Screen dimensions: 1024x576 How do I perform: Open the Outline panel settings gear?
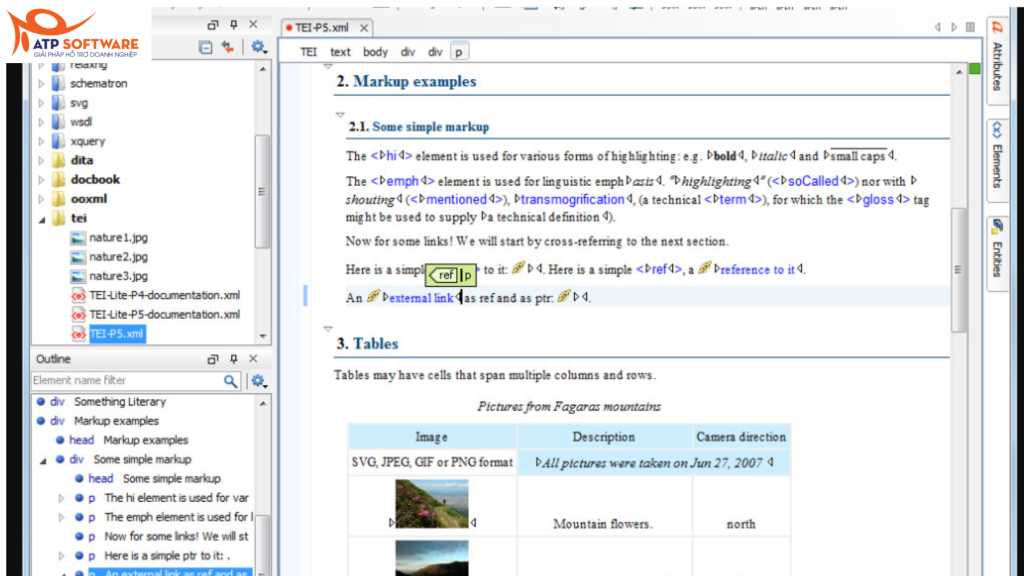click(258, 381)
